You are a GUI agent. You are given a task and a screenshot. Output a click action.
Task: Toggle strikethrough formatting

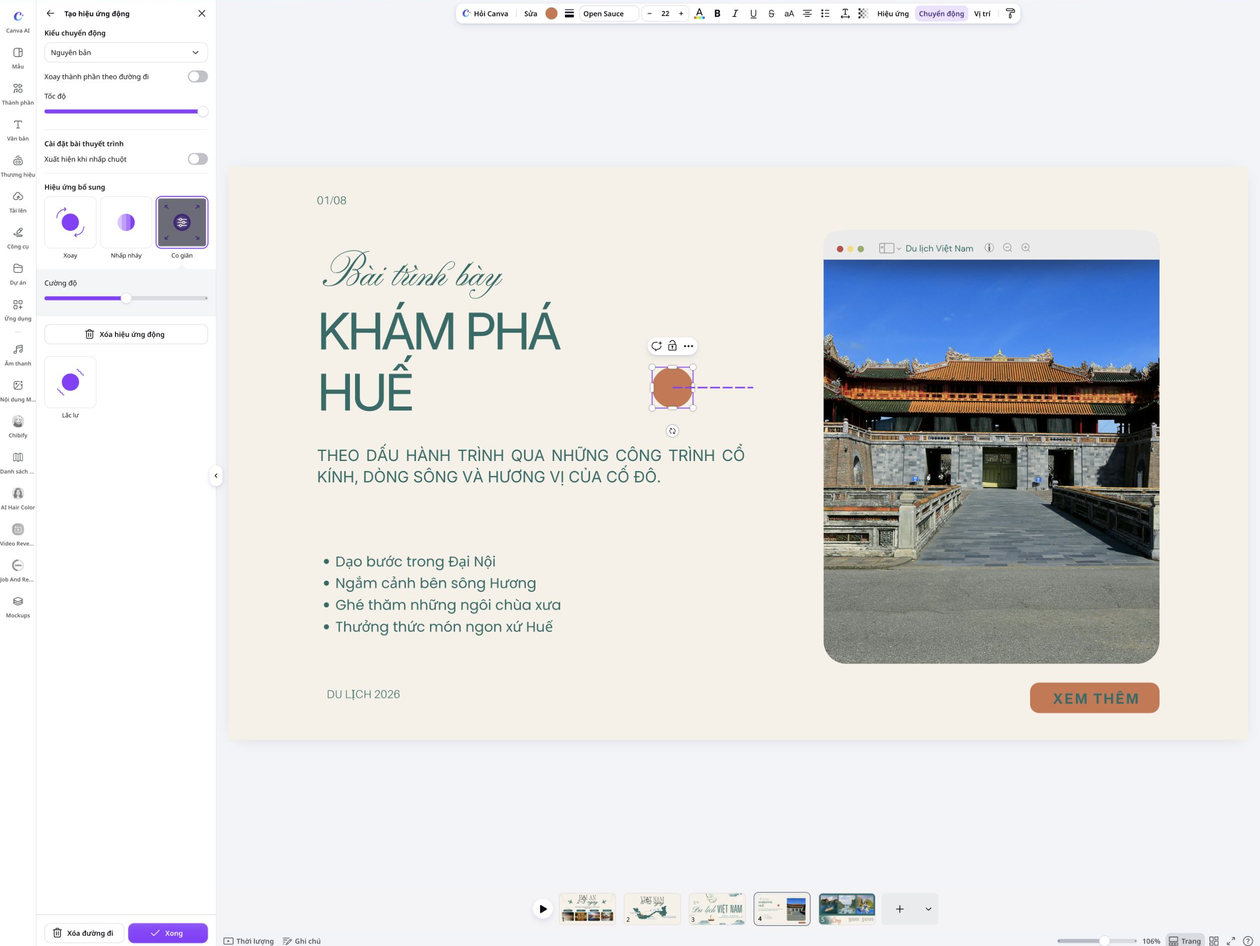tap(771, 14)
